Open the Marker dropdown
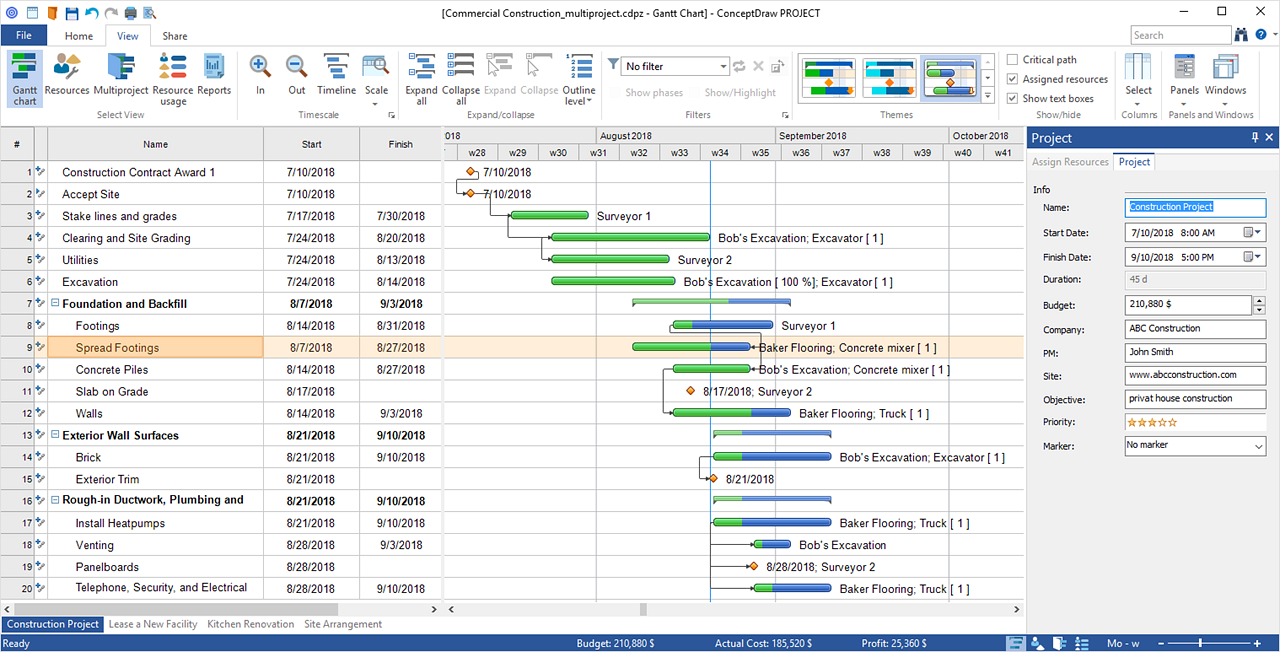 pos(1195,446)
